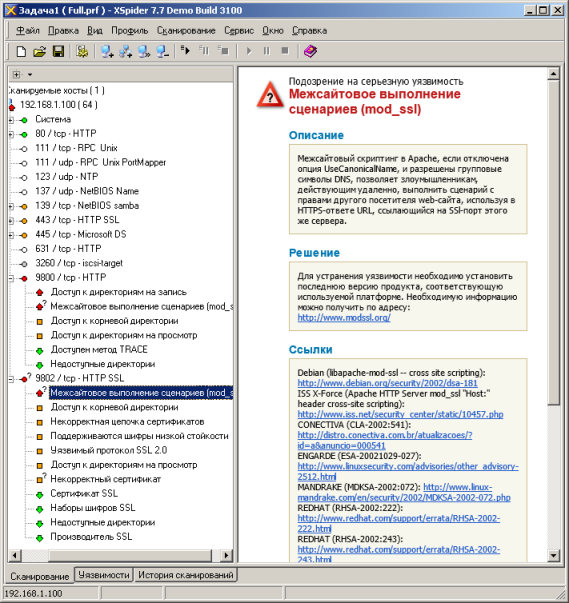Open the www.modssl.org link
The width and height of the screenshot is (569, 603).
point(344,318)
